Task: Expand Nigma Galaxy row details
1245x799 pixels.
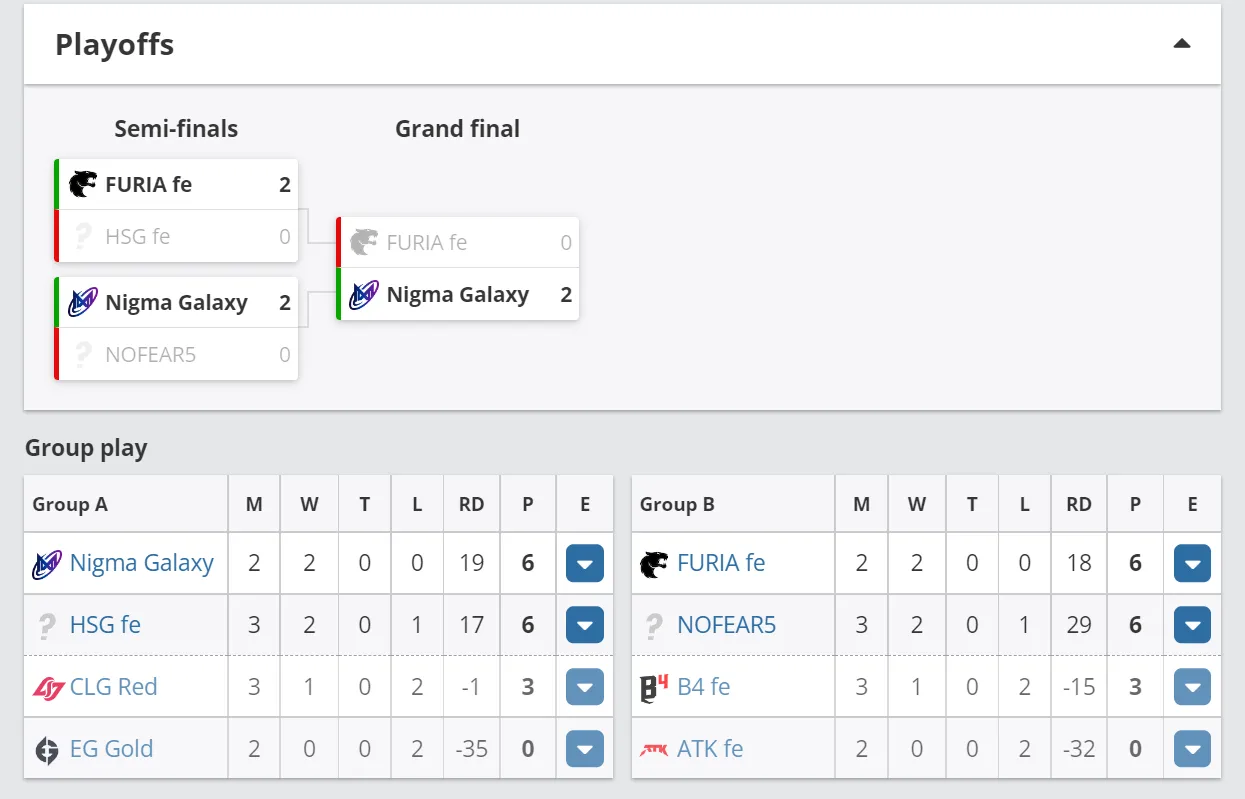Action: coord(585,564)
